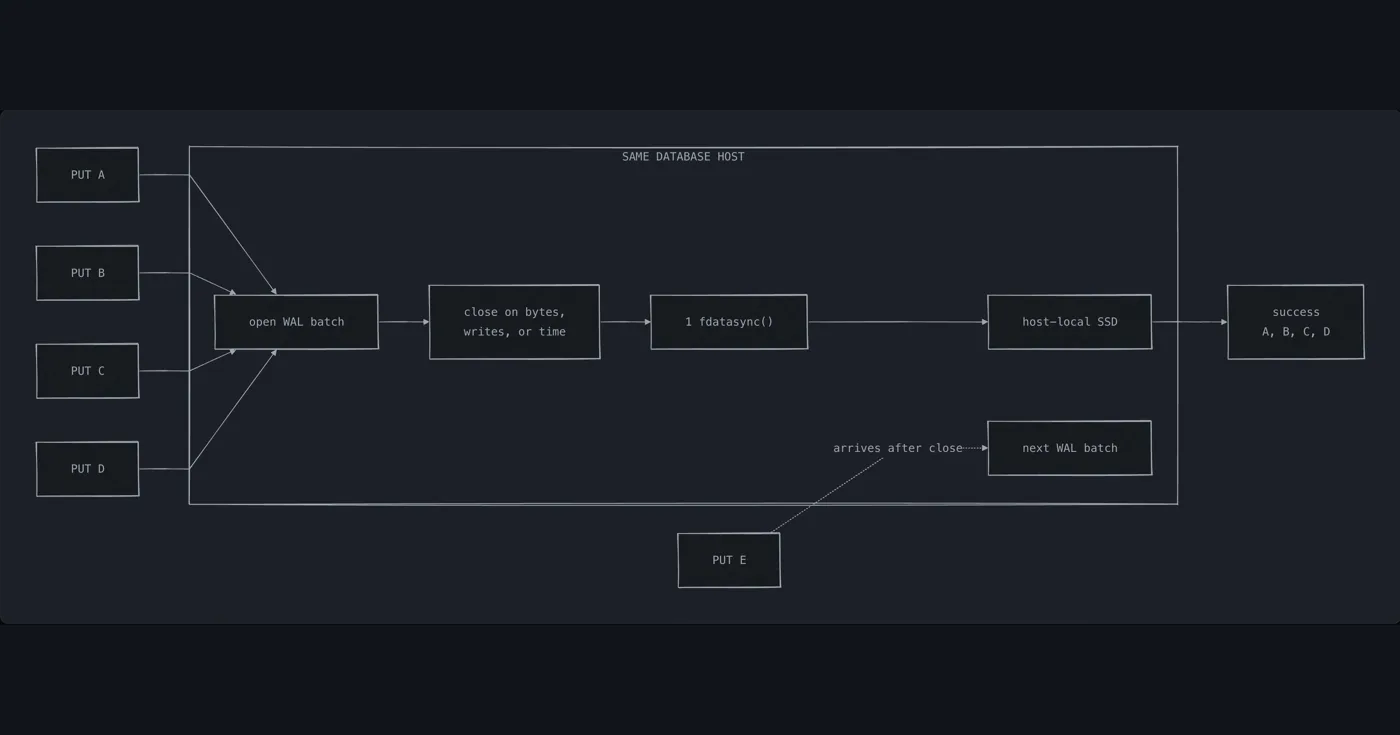The width and height of the screenshot is (1400, 735).
Task: Select the PUT E box
Action: coord(729,560)
